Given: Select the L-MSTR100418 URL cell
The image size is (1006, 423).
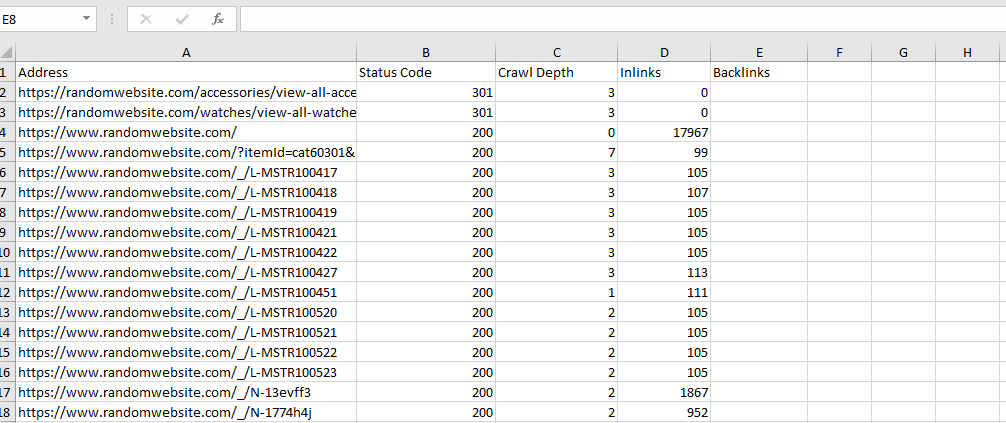Looking at the screenshot, I should coord(186,192).
